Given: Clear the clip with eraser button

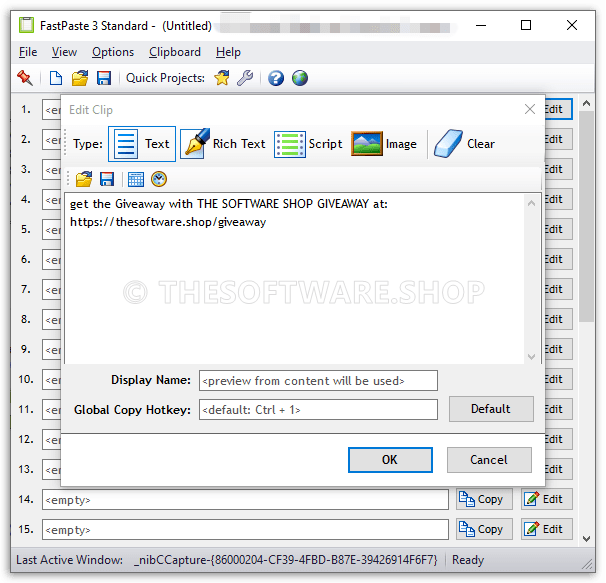Looking at the screenshot, I should point(464,144).
